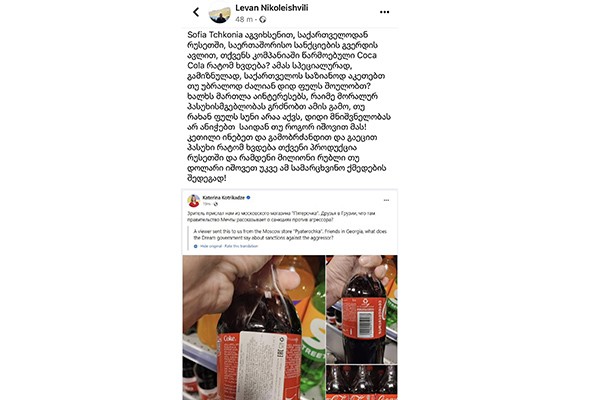Open the 48 m post timestamp

pos(244,20)
